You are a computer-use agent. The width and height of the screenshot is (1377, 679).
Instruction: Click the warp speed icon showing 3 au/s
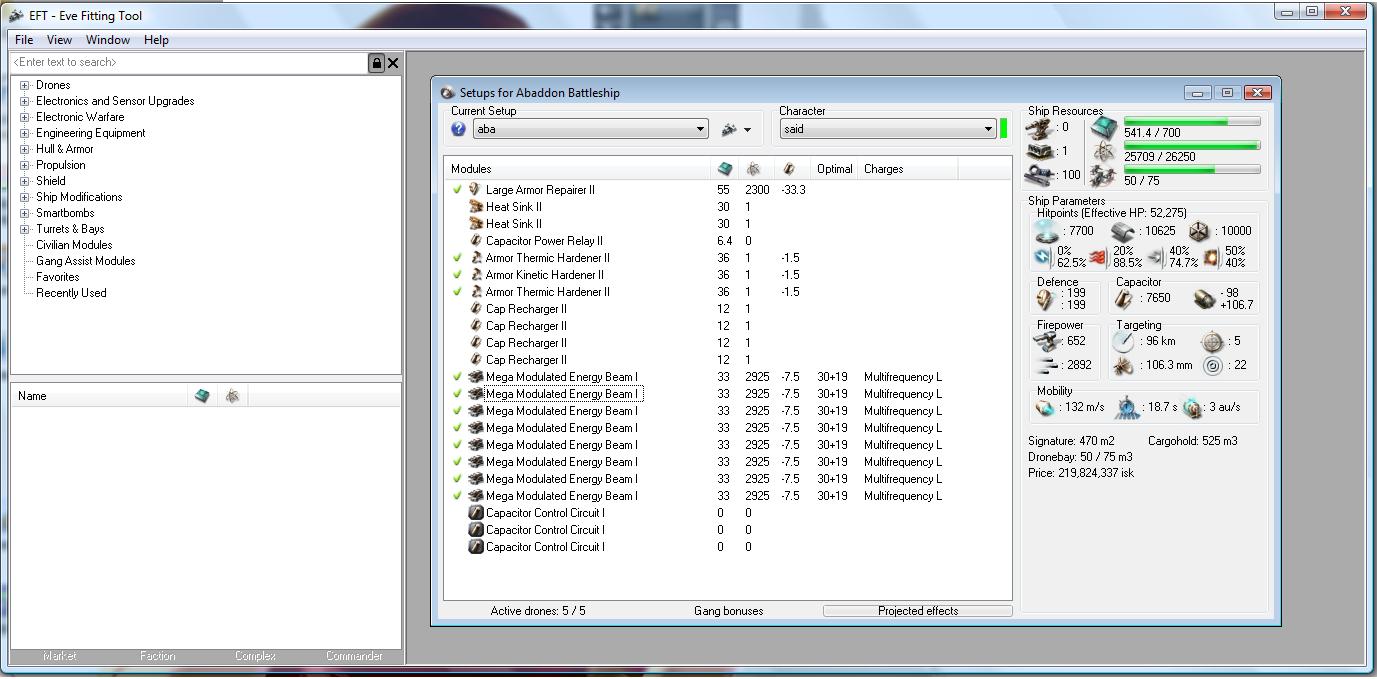coord(1192,407)
